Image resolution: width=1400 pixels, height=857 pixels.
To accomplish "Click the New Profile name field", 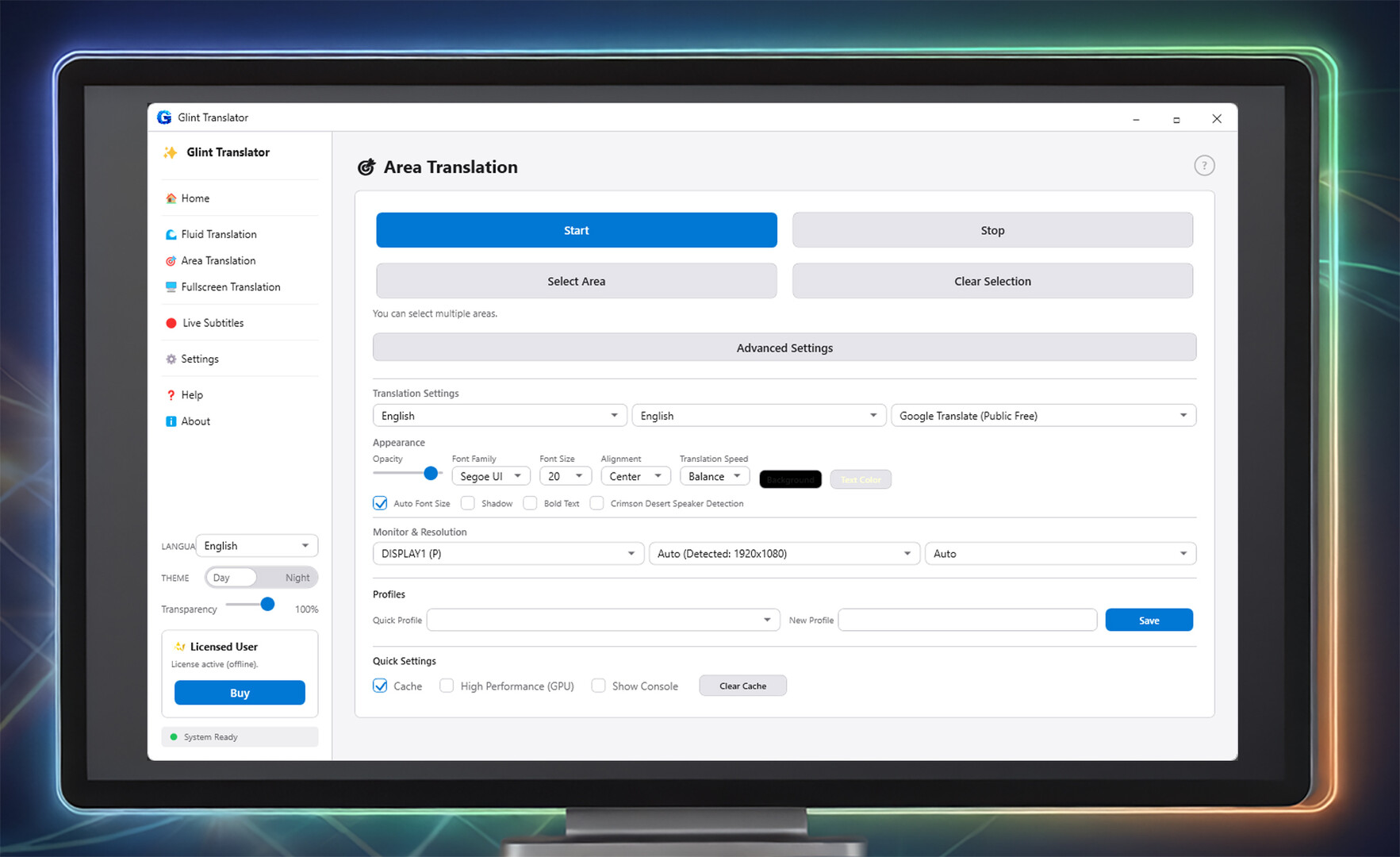I will coord(968,620).
